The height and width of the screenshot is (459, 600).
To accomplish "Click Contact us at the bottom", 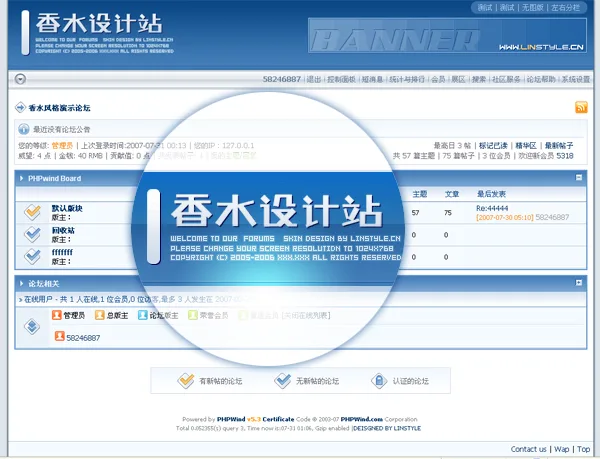I will pos(528,449).
